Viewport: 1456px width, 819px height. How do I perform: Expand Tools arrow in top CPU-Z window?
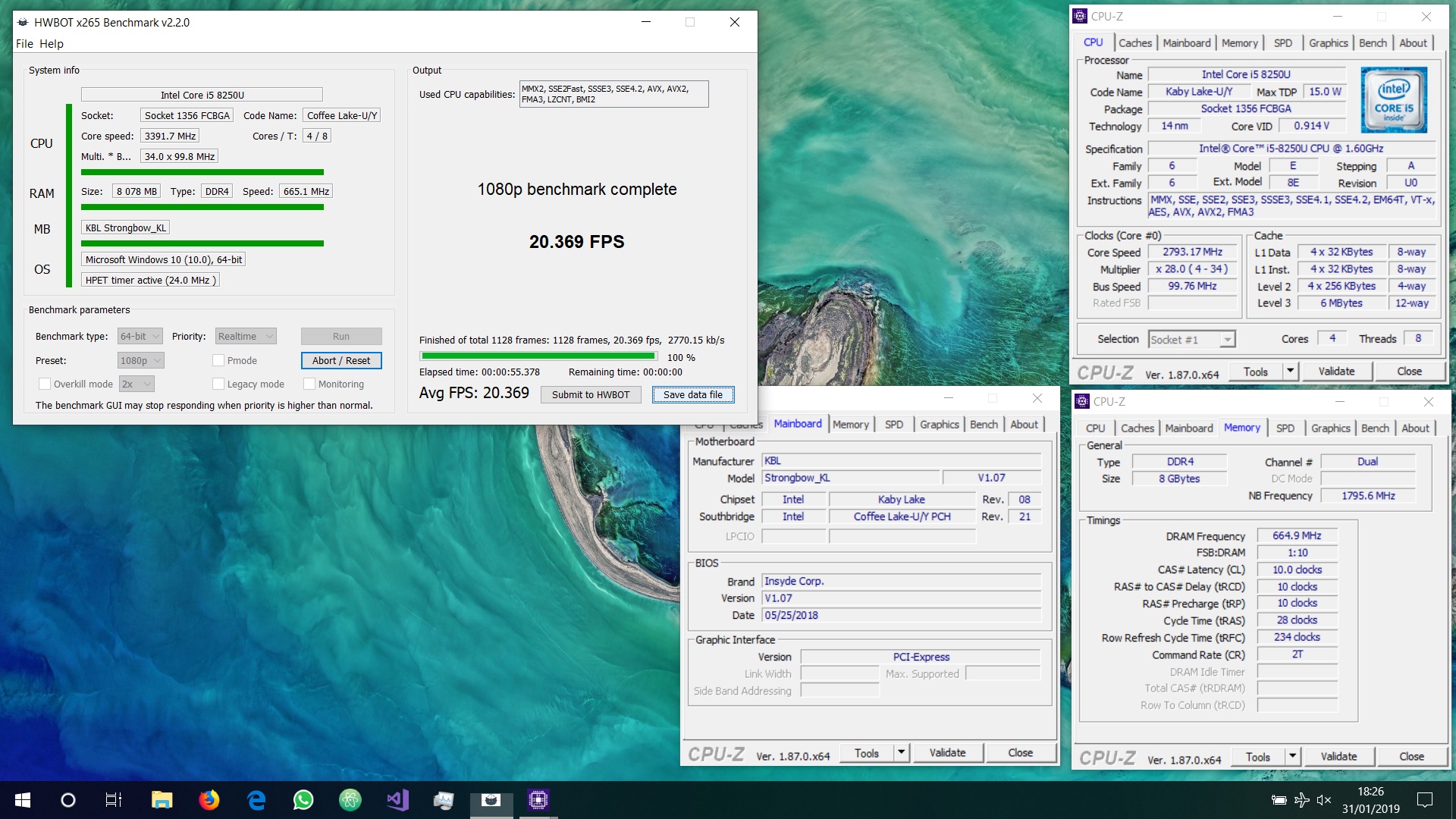(1290, 371)
